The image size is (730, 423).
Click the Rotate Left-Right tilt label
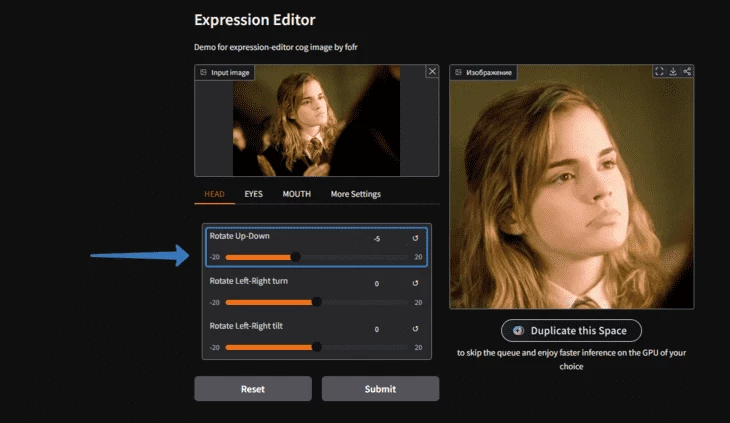[246, 326]
